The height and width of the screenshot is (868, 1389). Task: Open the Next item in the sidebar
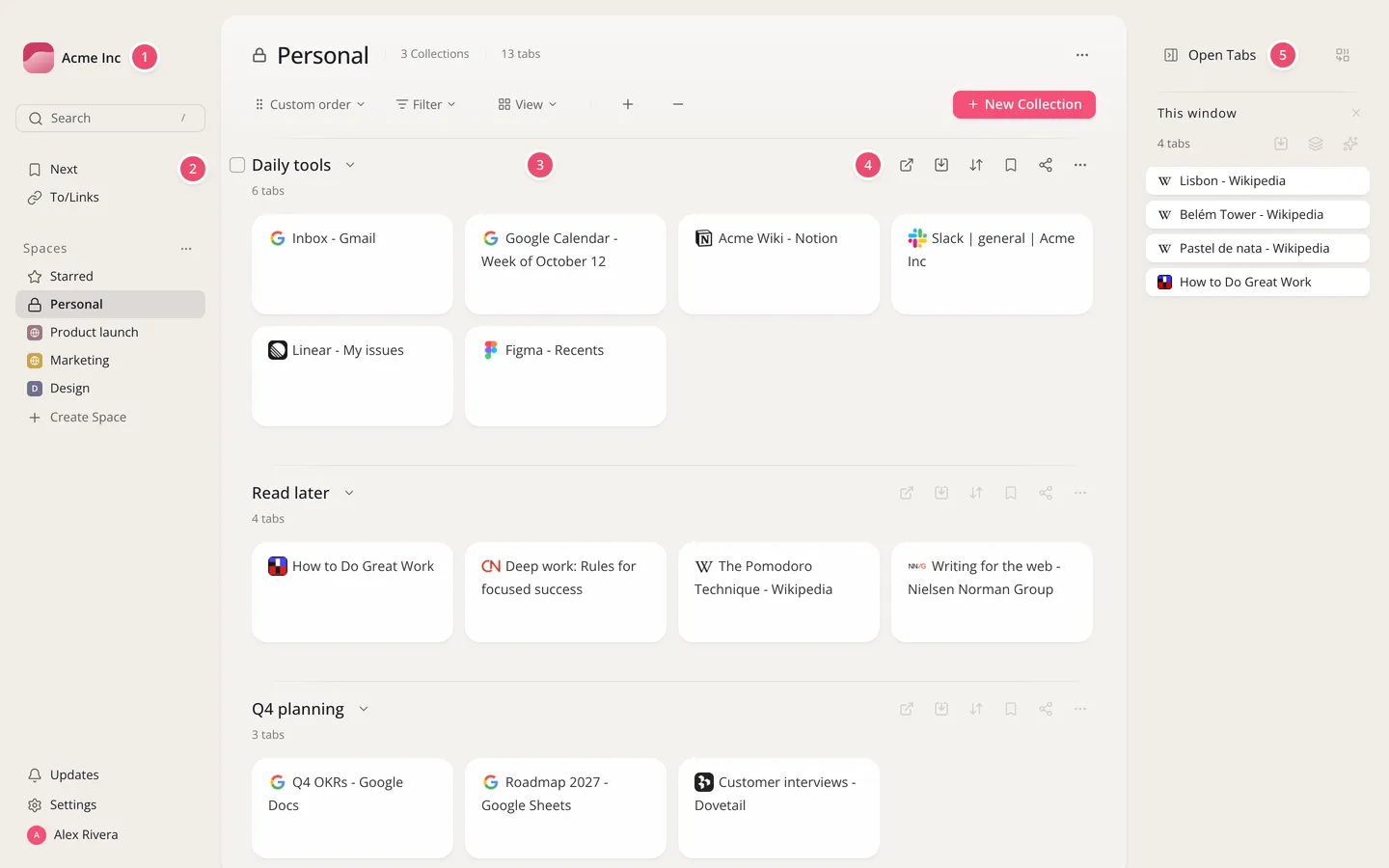110,169
